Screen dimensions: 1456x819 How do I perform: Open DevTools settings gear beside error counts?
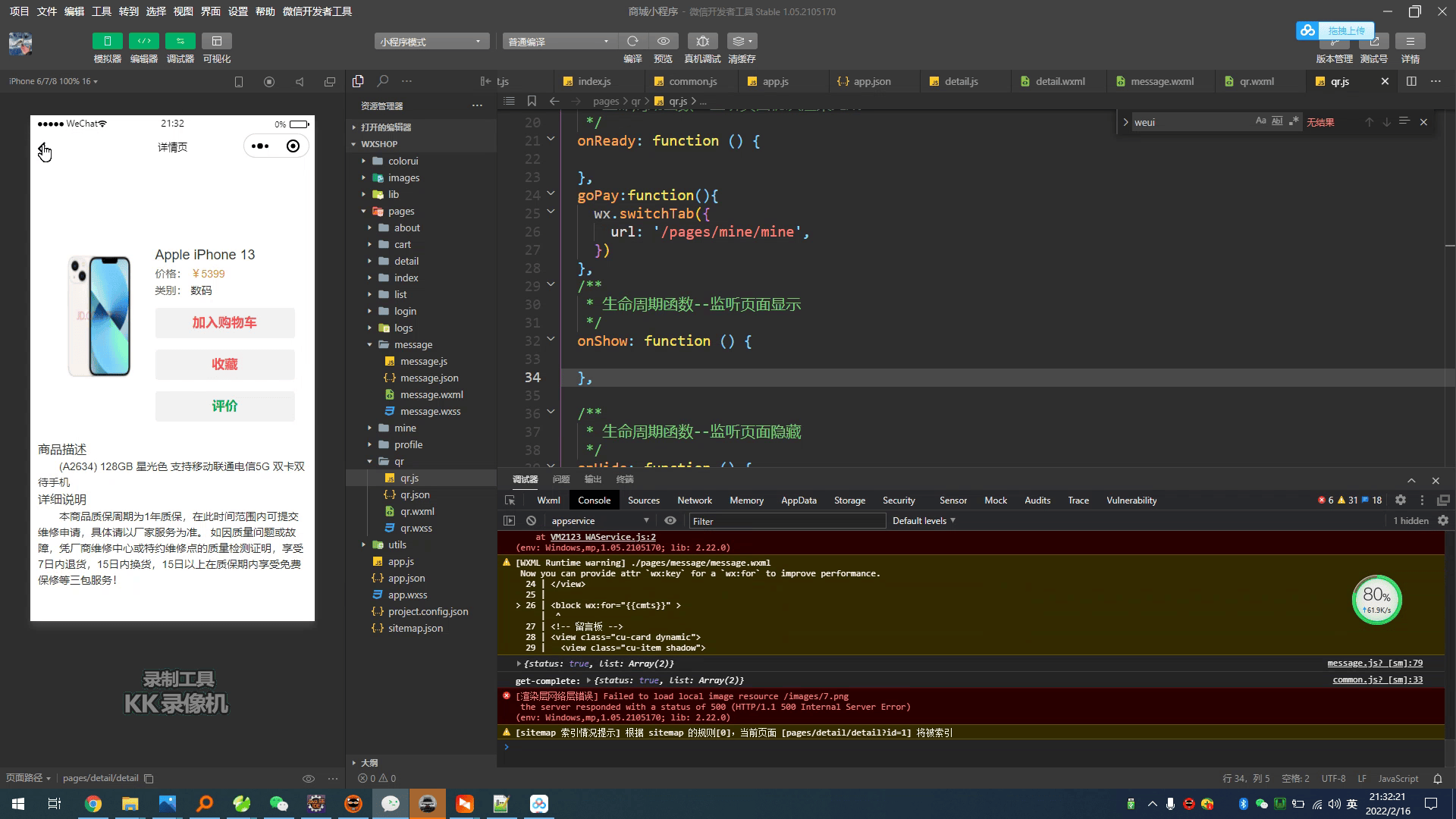[1401, 500]
